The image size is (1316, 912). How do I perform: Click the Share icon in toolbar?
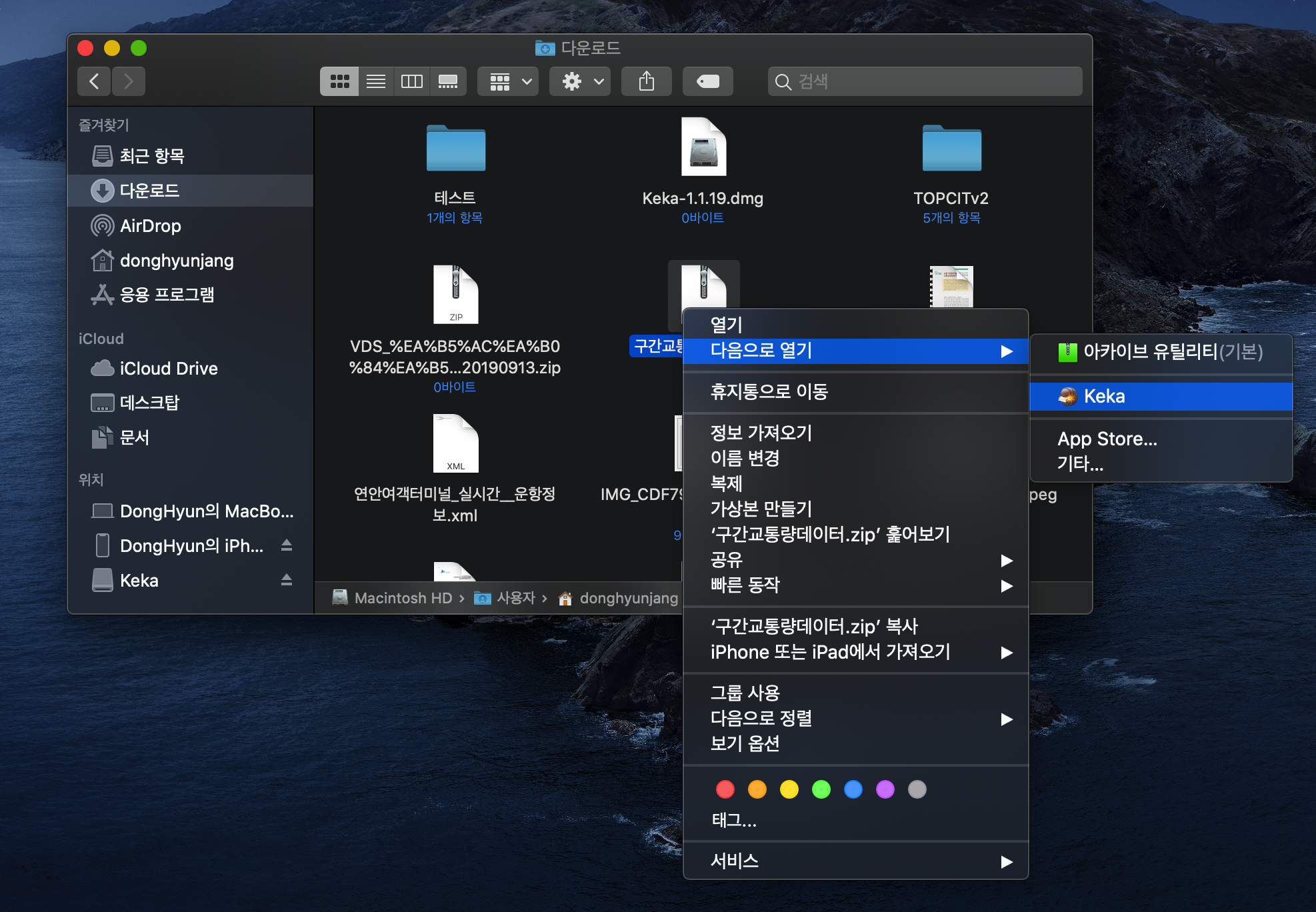click(x=647, y=81)
